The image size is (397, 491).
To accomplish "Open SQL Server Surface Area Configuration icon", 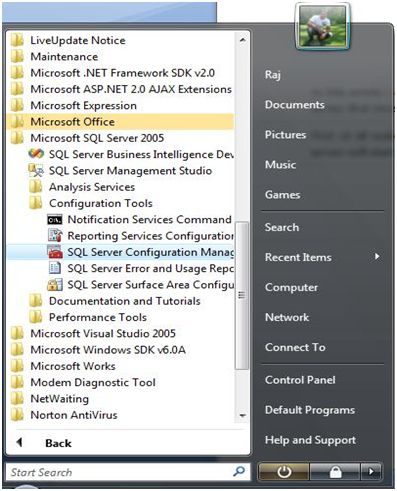I will point(55,284).
